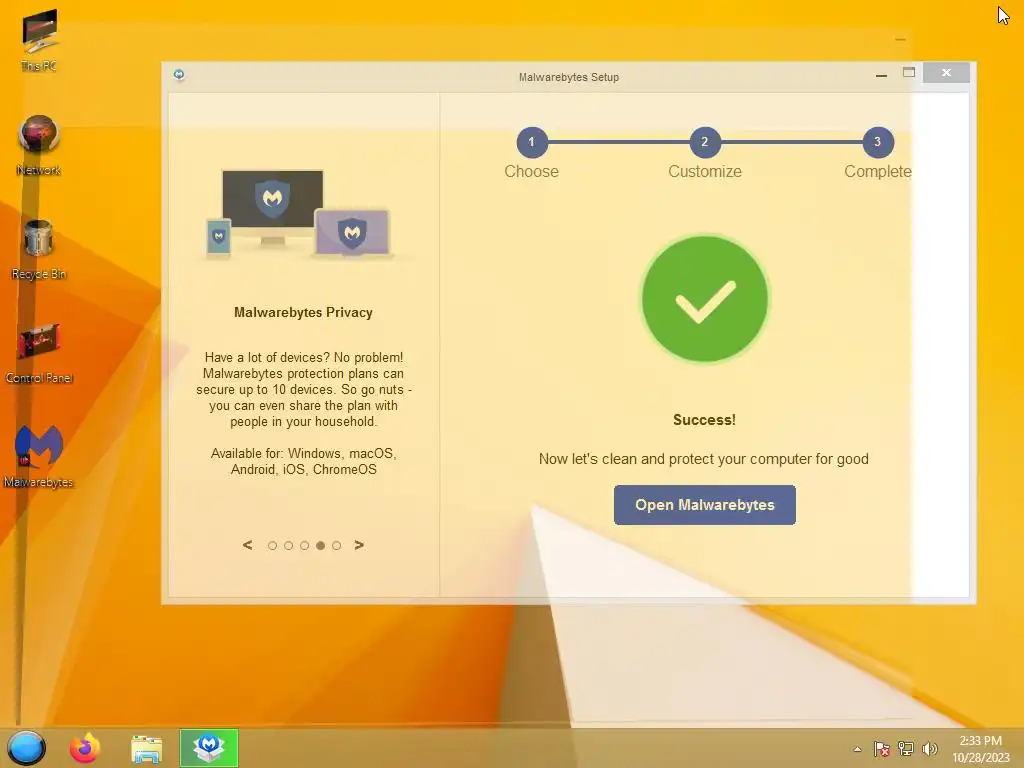Click step 3 Complete circle
Image resolution: width=1024 pixels, height=768 pixels.
[878, 142]
